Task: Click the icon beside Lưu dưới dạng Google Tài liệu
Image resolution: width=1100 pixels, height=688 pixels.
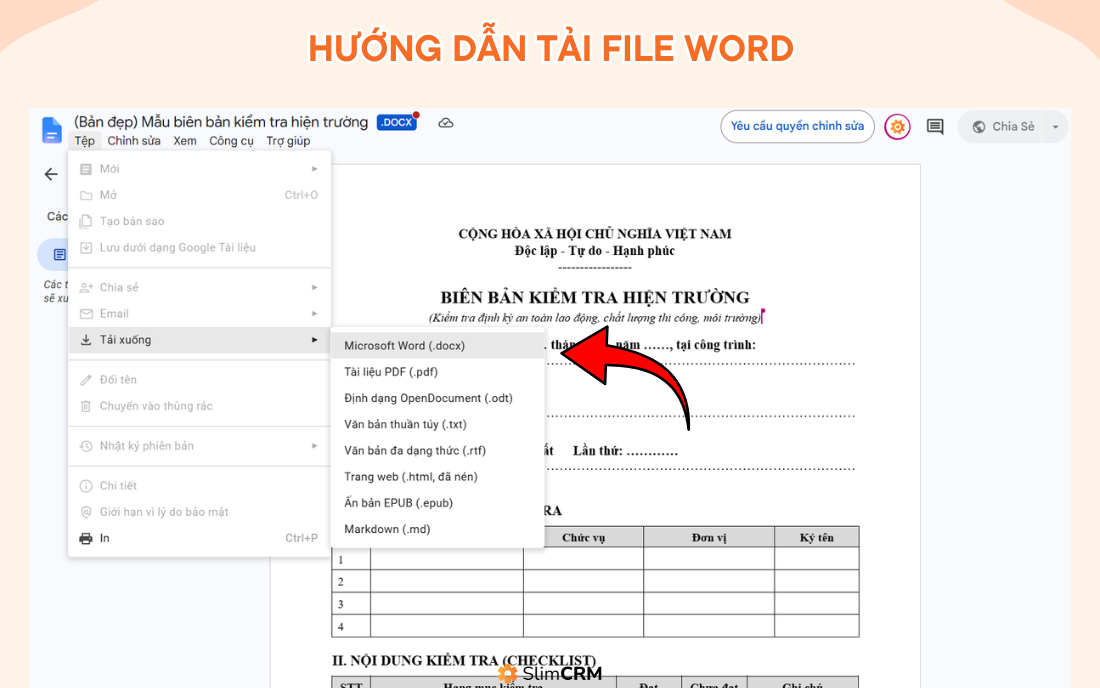Action: (86, 248)
